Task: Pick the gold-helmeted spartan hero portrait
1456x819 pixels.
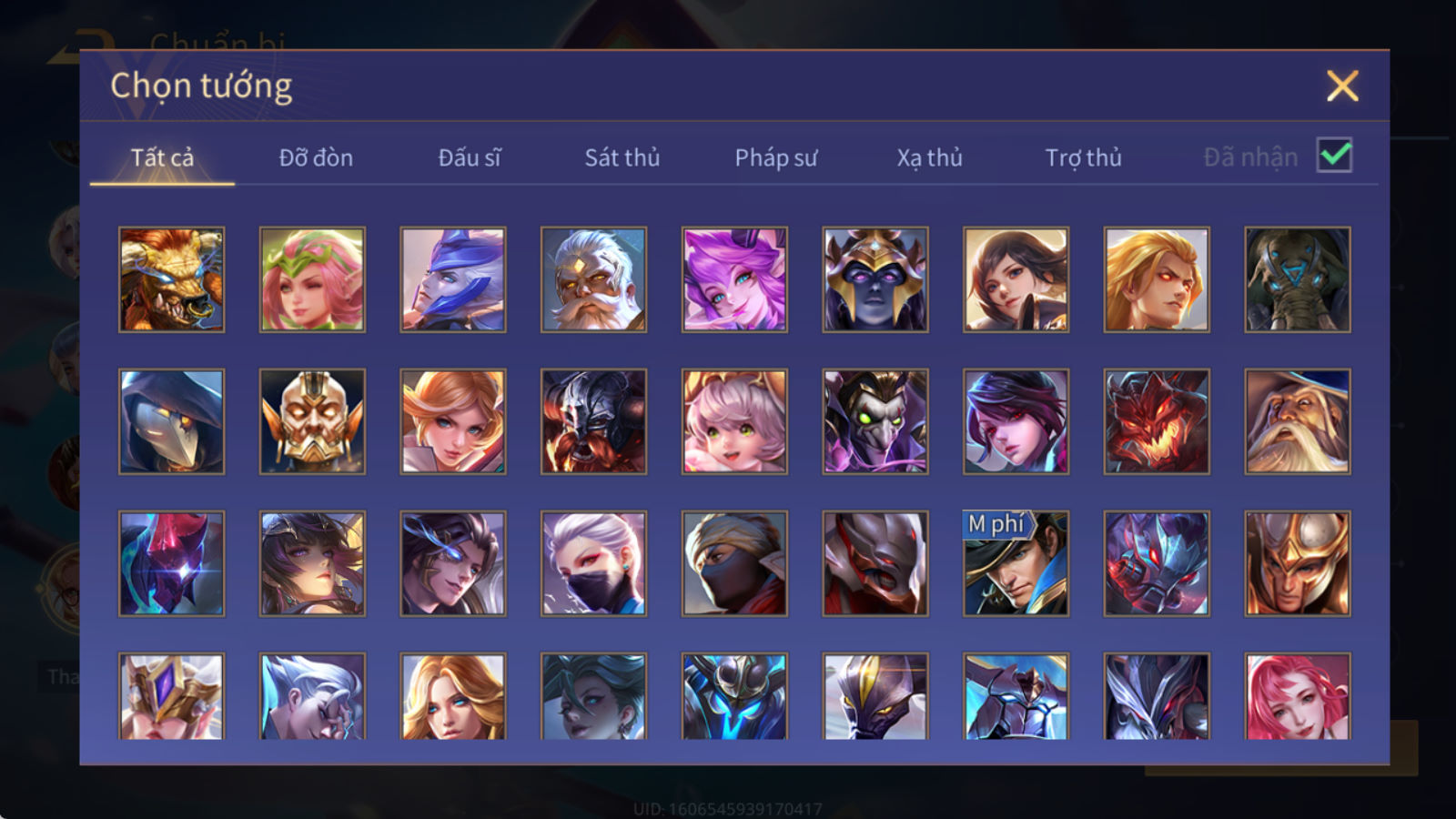Action: pyautogui.click(x=1298, y=563)
